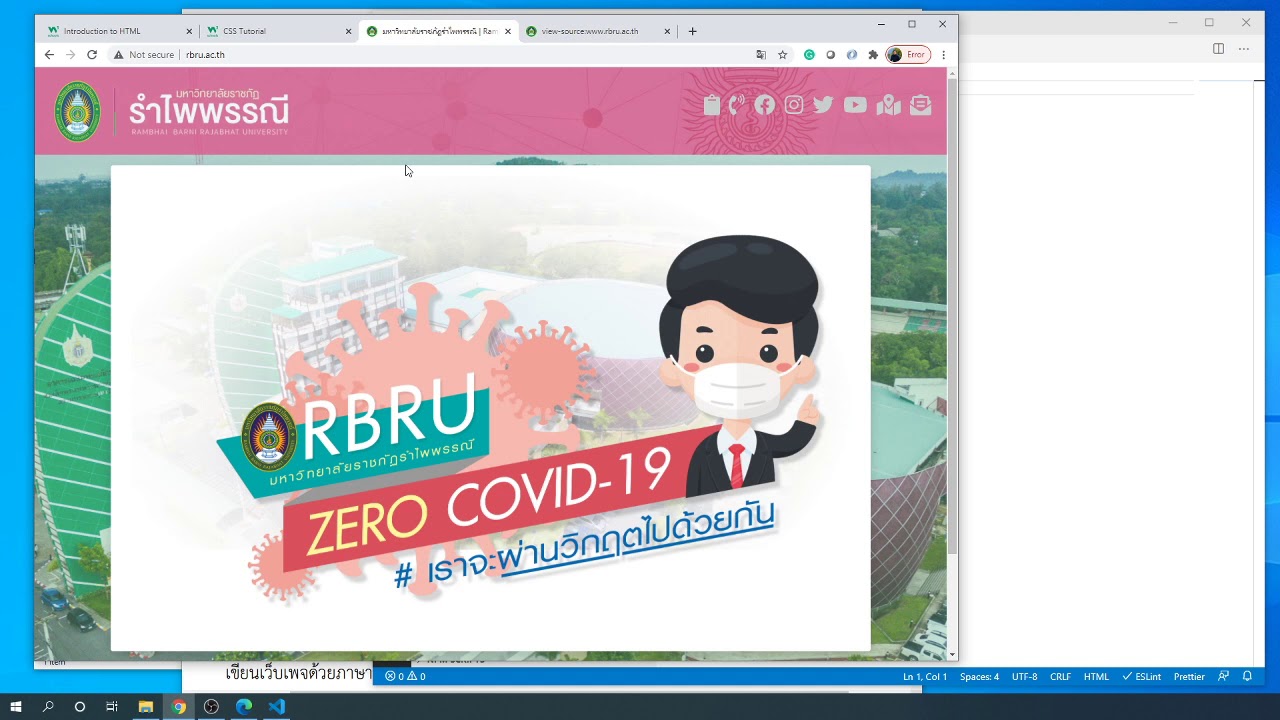Switch to Visual Studio Code on the taskbar

[277, 706]
